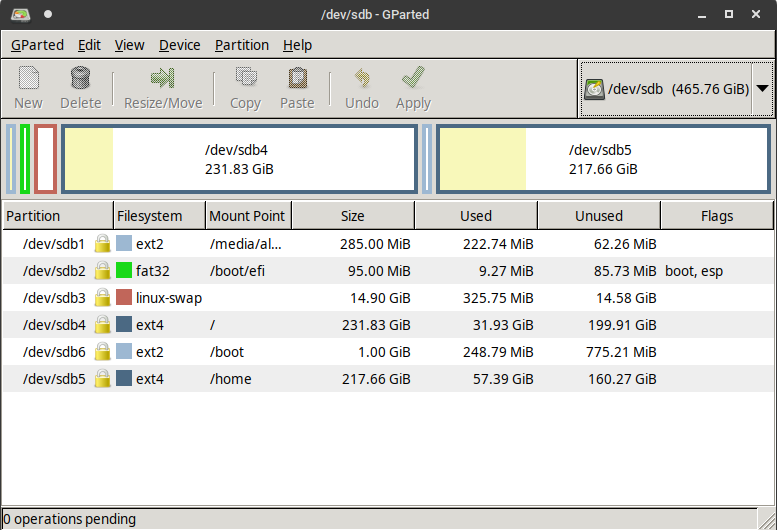Open the GParted menu

pos(38,45)
